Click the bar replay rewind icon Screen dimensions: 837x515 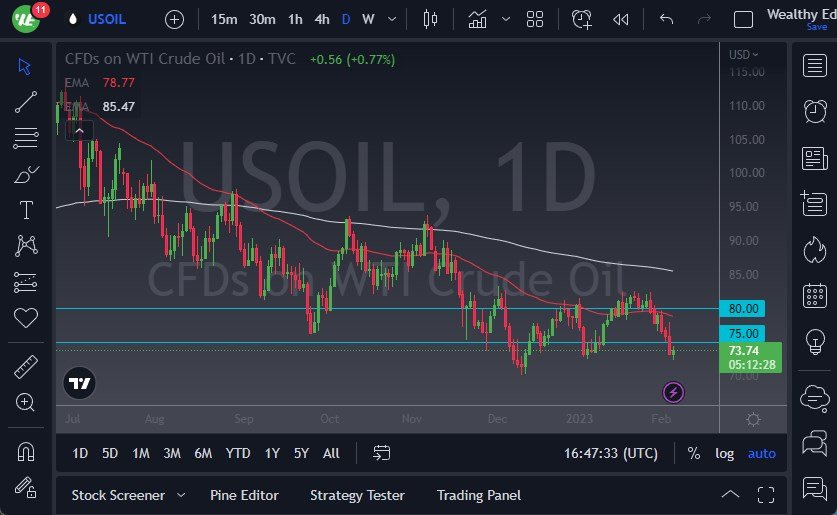tap(621, 19)
